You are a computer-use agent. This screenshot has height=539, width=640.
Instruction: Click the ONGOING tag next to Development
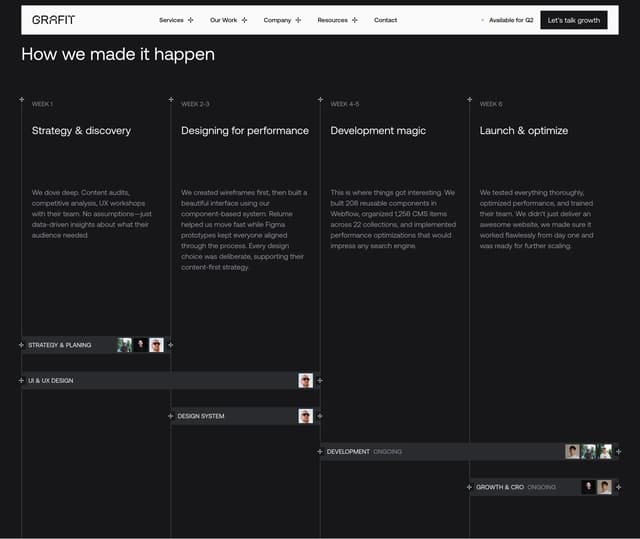[387, 452]
